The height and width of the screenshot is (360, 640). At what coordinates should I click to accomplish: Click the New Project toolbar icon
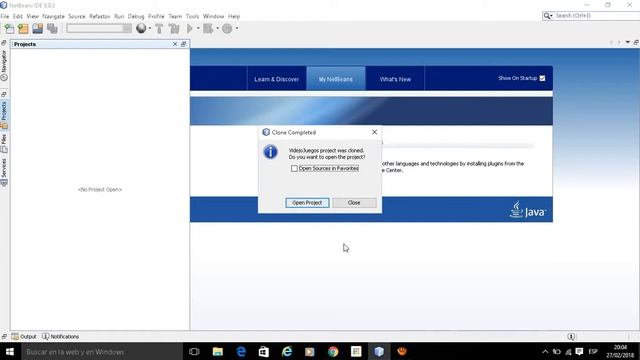pos(23,29)
